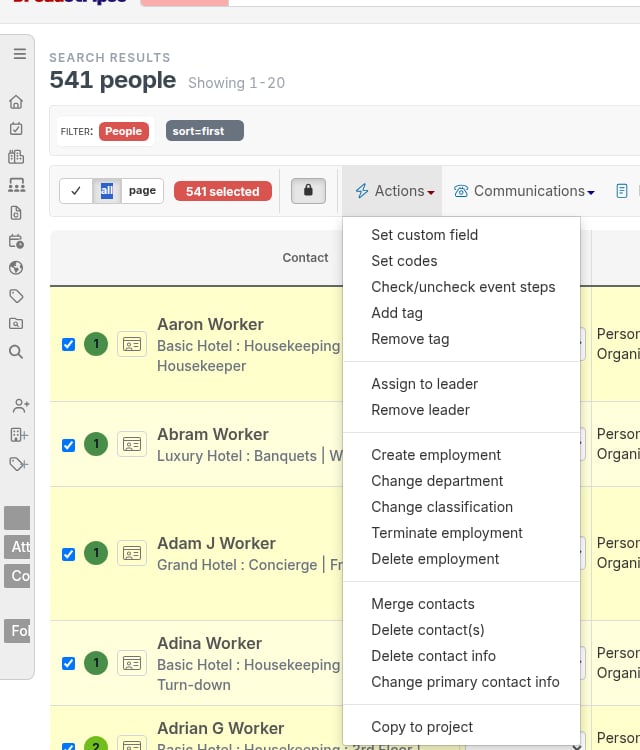This screenshot has width=640, height=750.
Task: Select Delete contact(s)
Action: pos(428,630)
